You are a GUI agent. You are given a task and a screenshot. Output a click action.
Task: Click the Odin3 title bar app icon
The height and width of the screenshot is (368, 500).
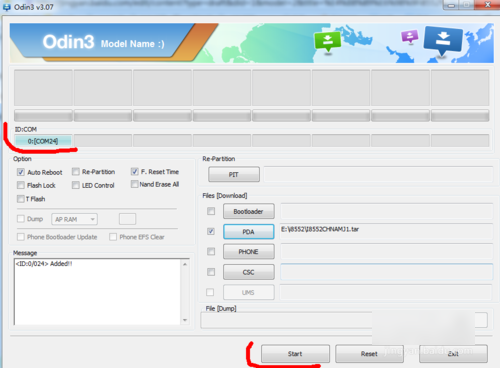7,7
